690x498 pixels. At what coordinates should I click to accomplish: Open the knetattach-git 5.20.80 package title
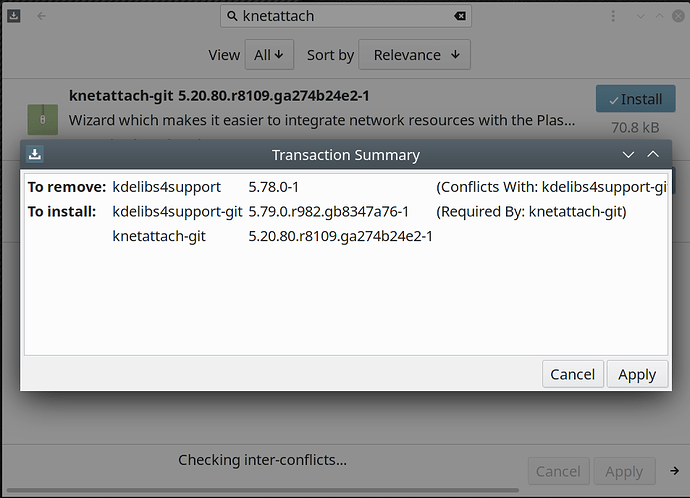pos(219,95)
